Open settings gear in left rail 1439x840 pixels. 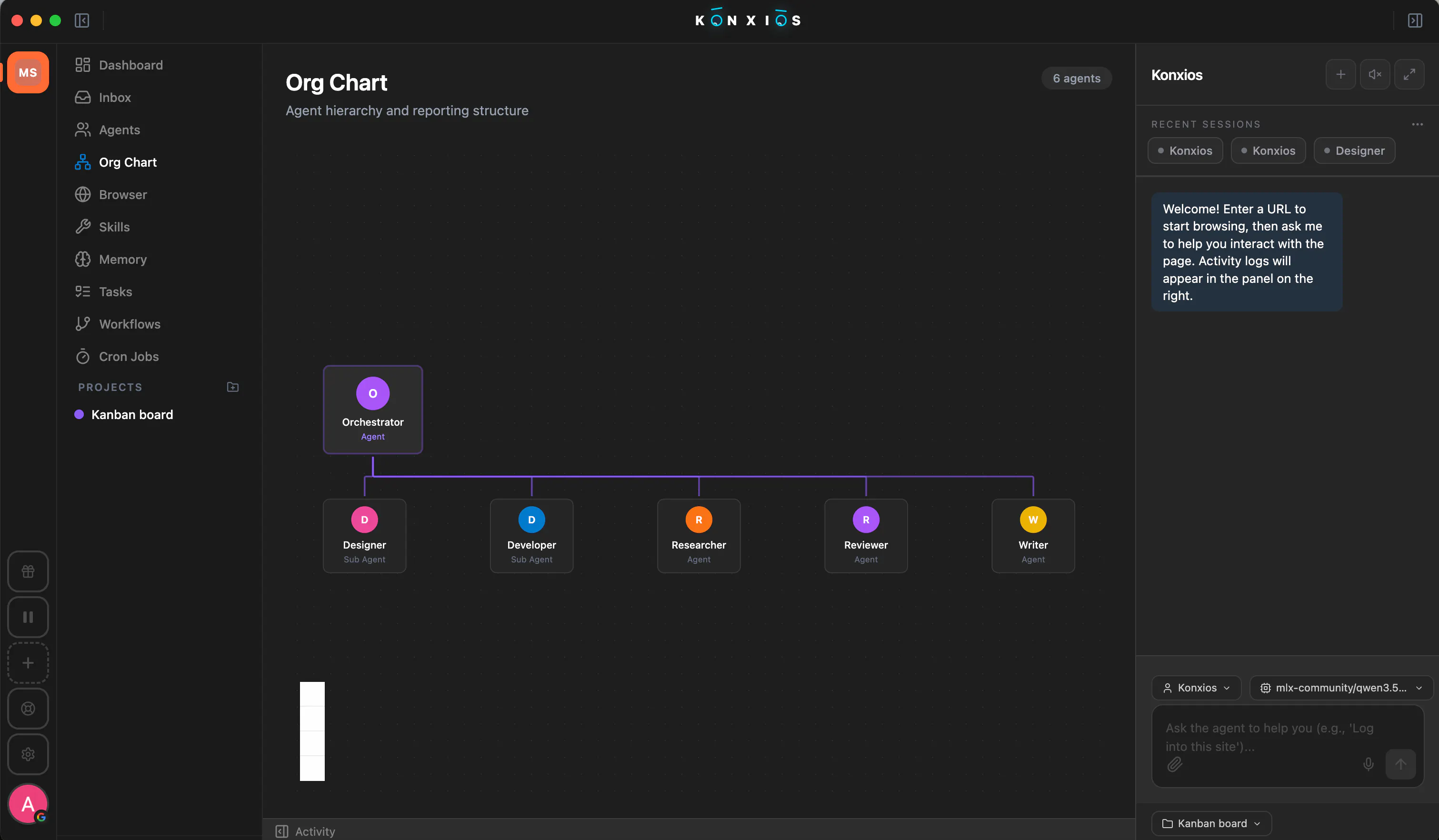point(28,754)
